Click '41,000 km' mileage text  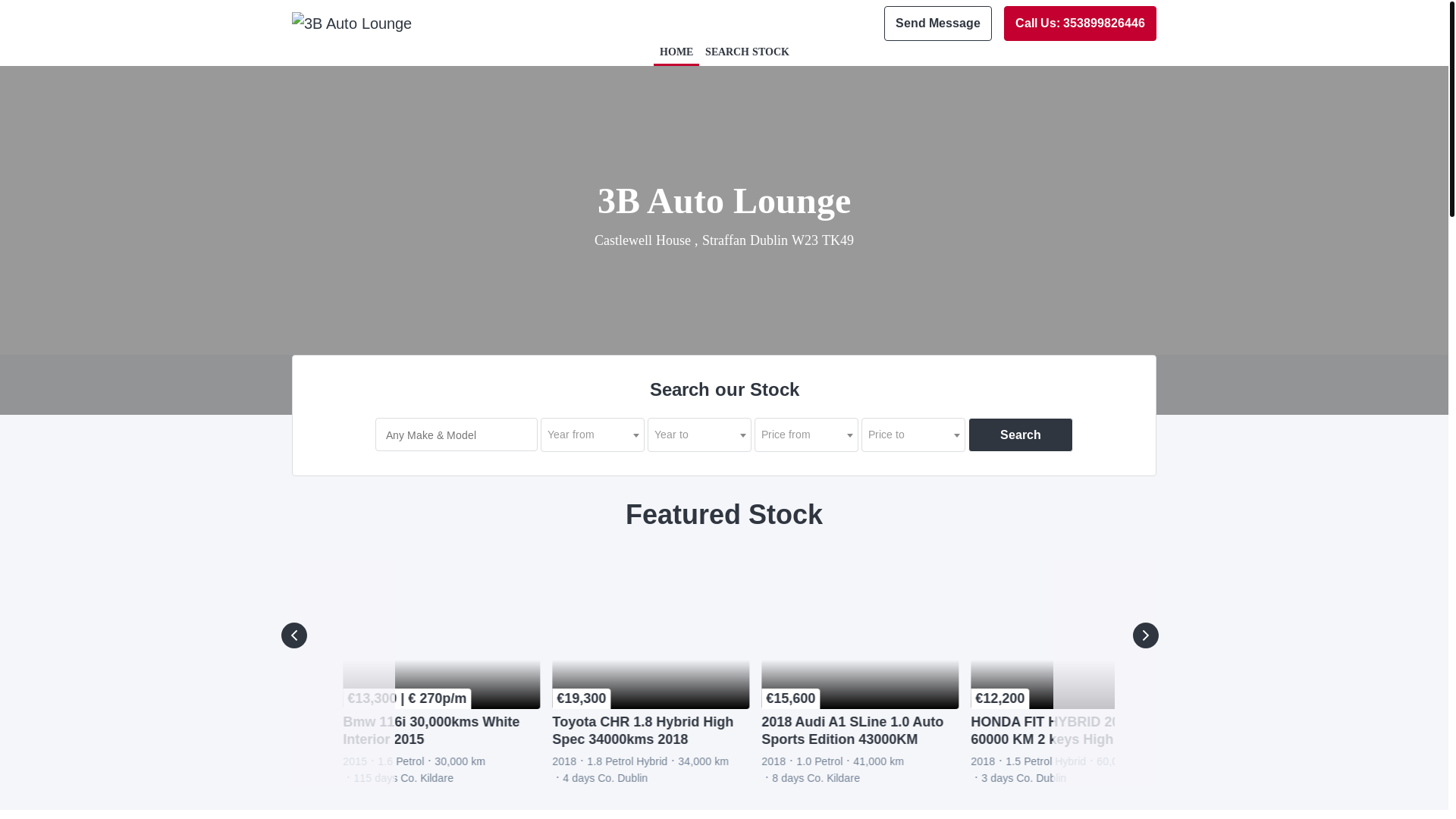click(x=878, y=761)
